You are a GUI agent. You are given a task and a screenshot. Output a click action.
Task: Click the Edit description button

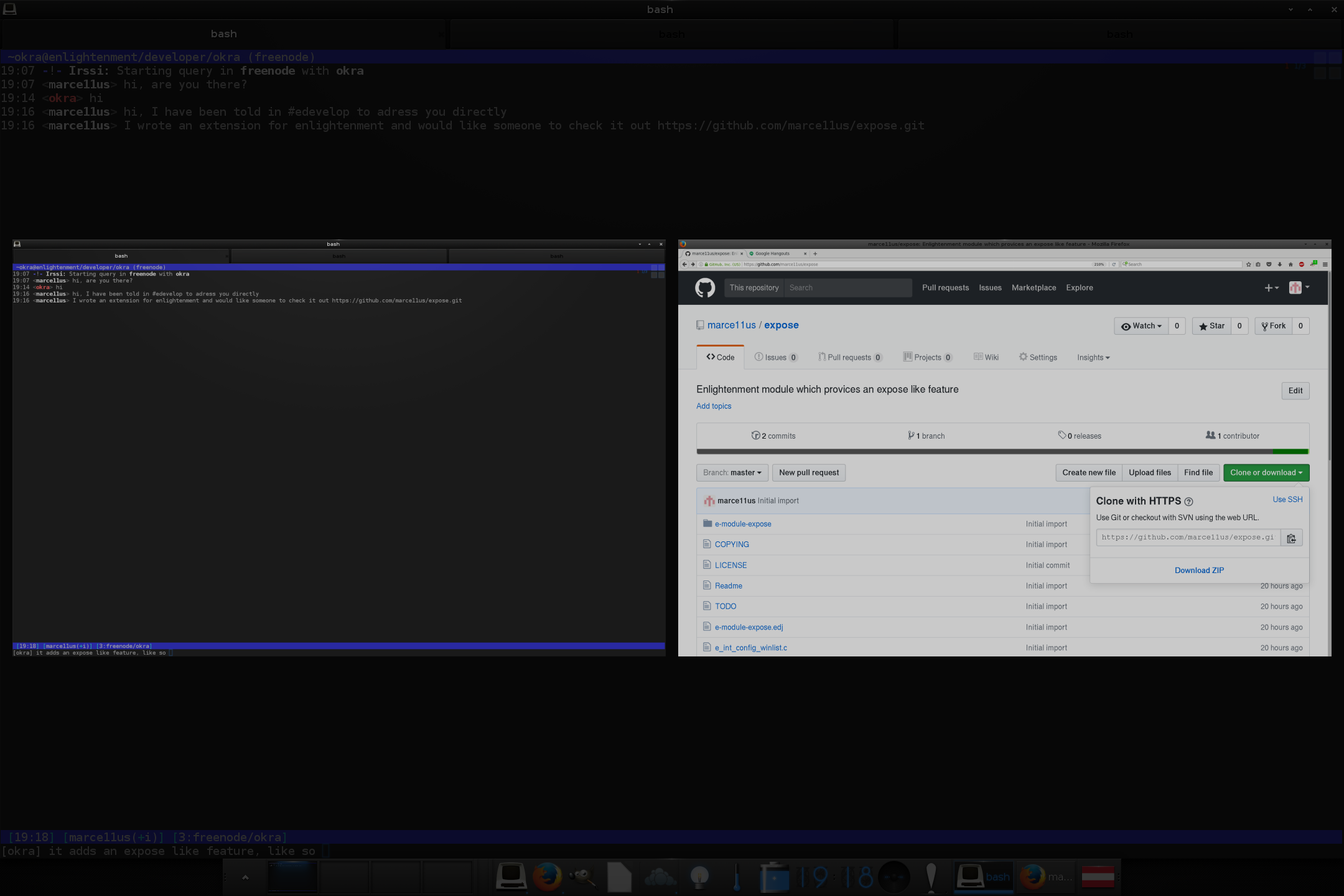1295,391
